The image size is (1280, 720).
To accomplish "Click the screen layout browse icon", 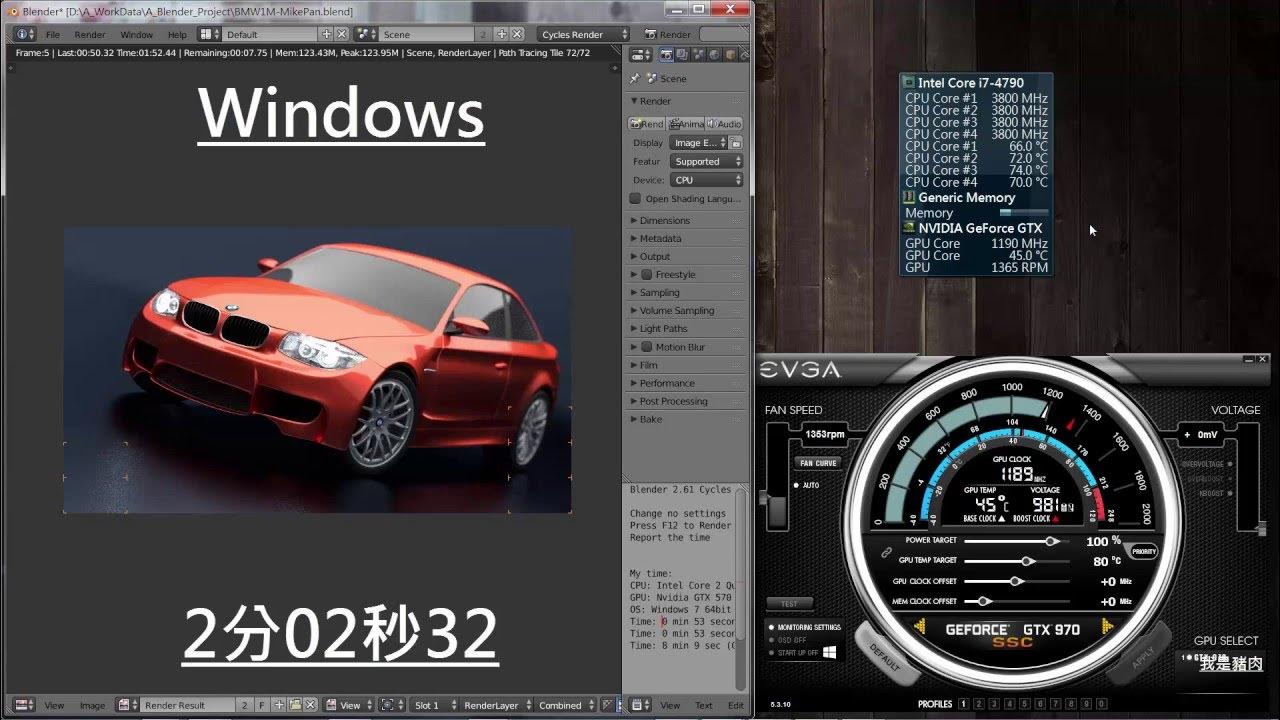I will point(209,34).
